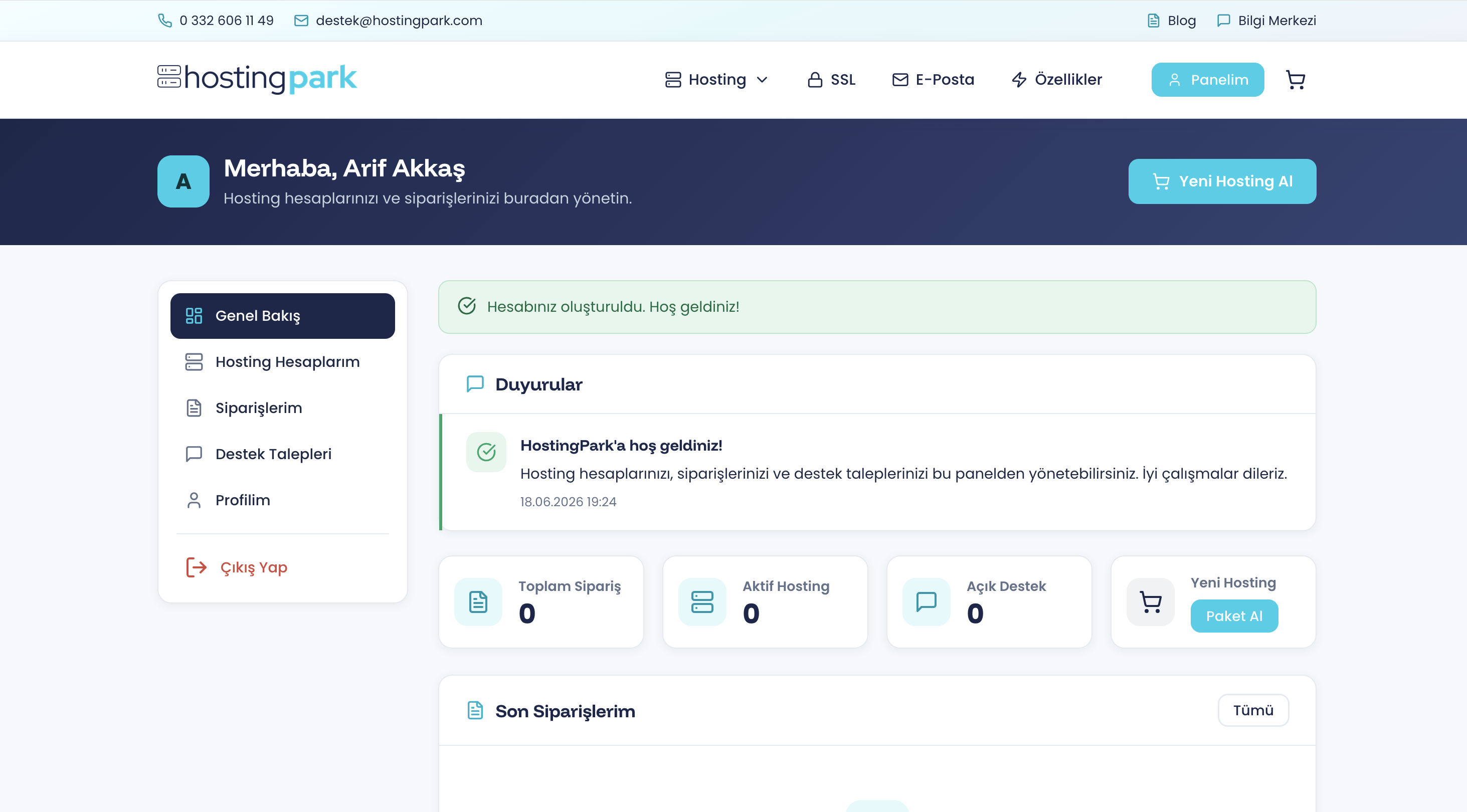Open Destek Talepleri in the sidebar

tap(282, 454)
